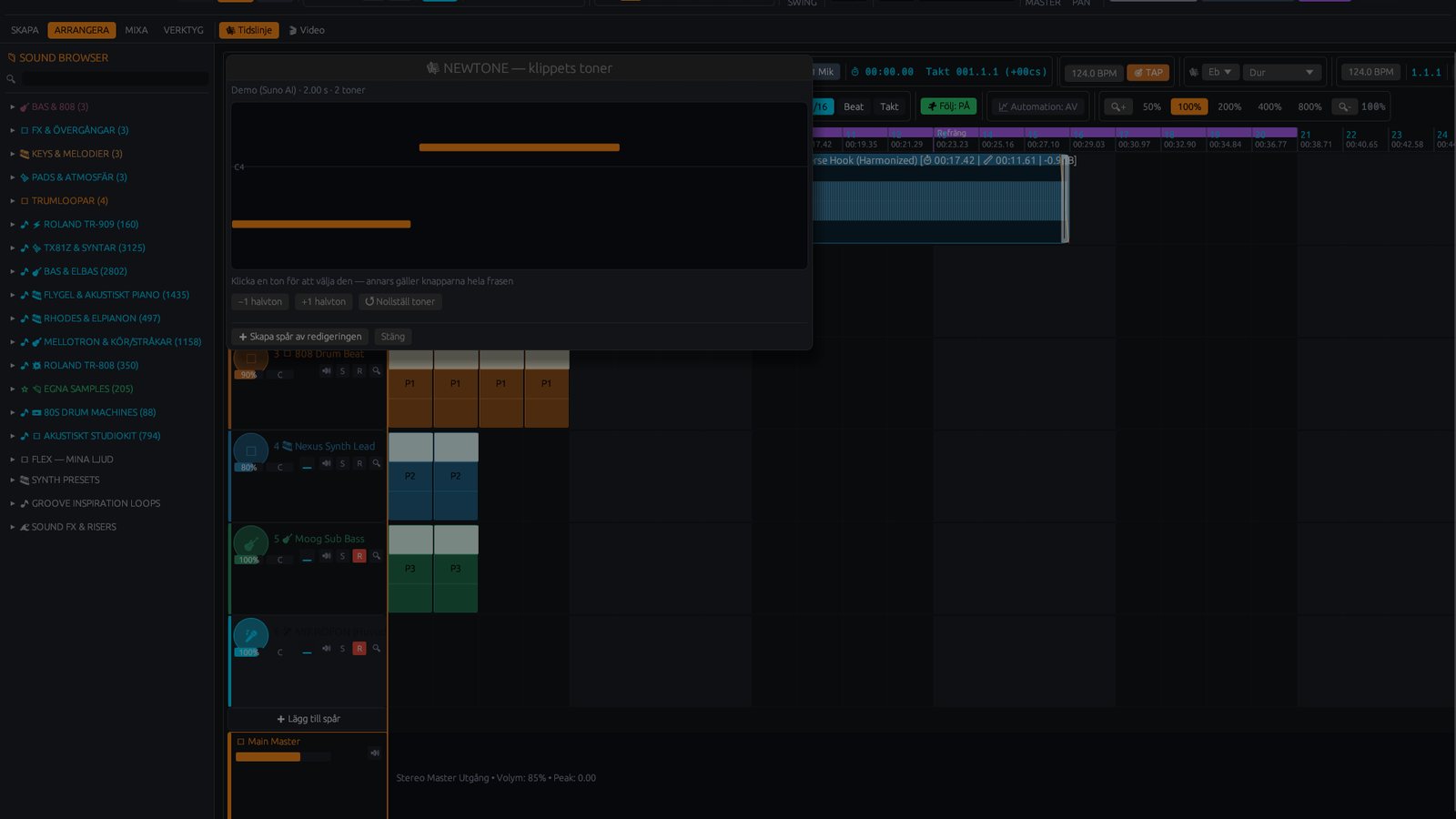The image size is (1456, 819).
Task: Click the Moog Sub Bass 100% volume bar
Action: click(x=248, y=560)
